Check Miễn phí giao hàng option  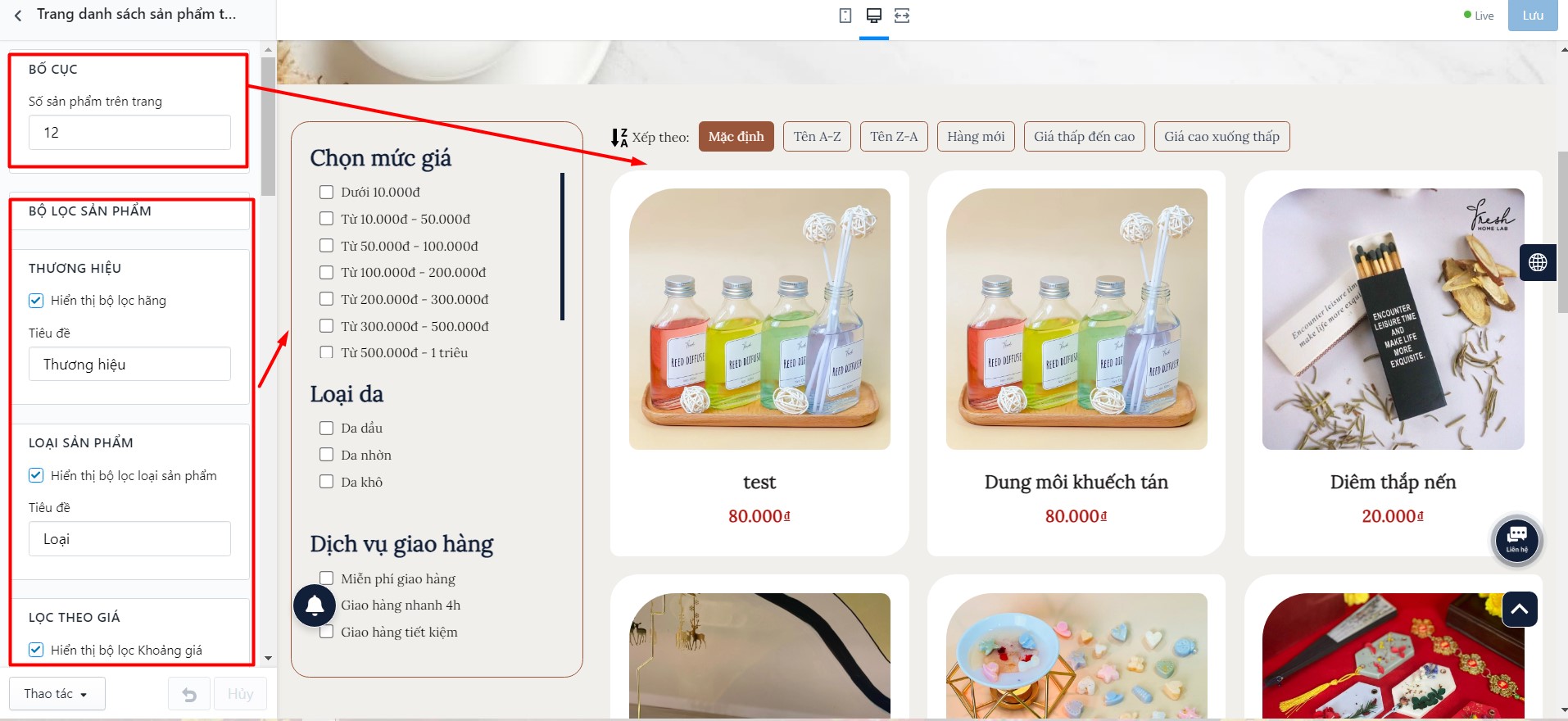tap(326, 578)
